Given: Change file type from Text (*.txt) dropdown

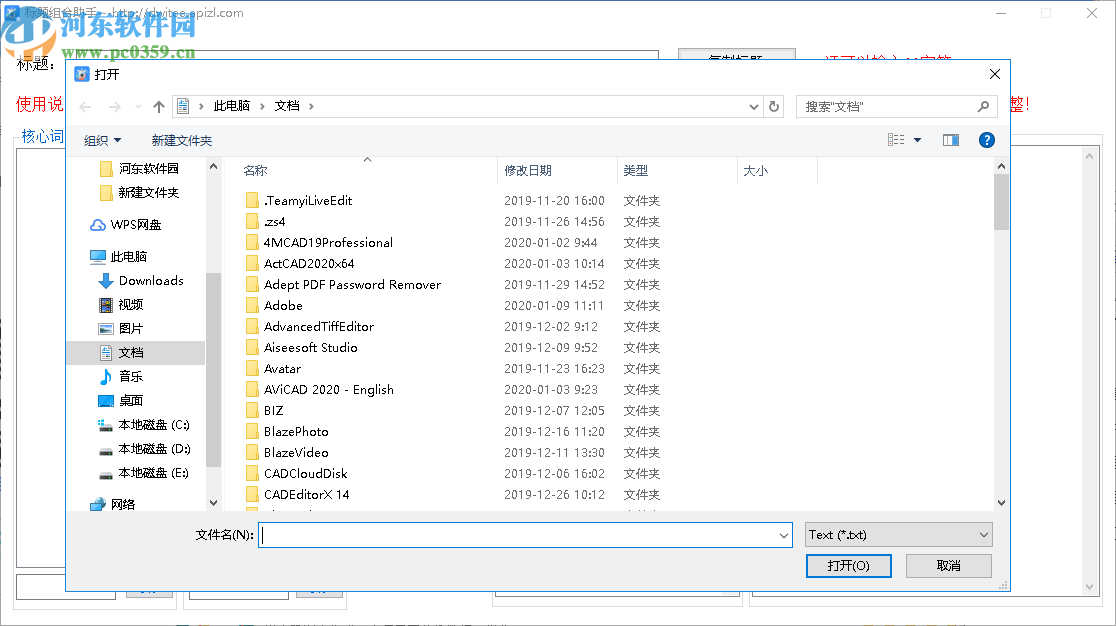Looking at the screenshot, I should tap(897, 534).
